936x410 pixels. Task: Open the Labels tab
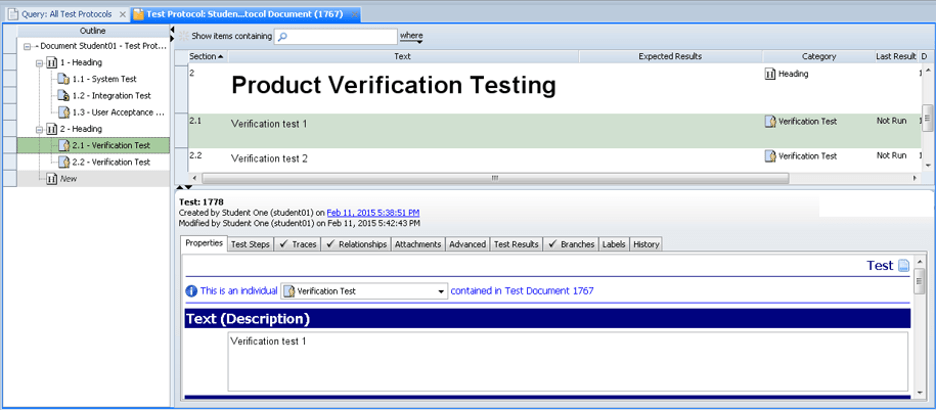coord(614,244)
